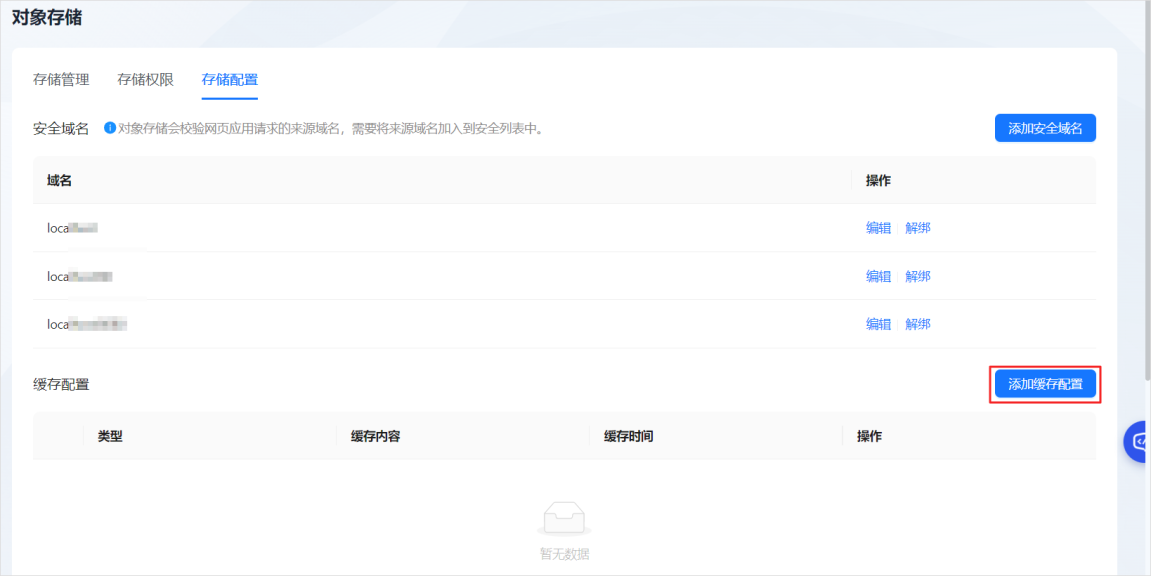
Task: Click the 添加安全域名 button
Action: pyautogui.click(x=1045, y=128)
